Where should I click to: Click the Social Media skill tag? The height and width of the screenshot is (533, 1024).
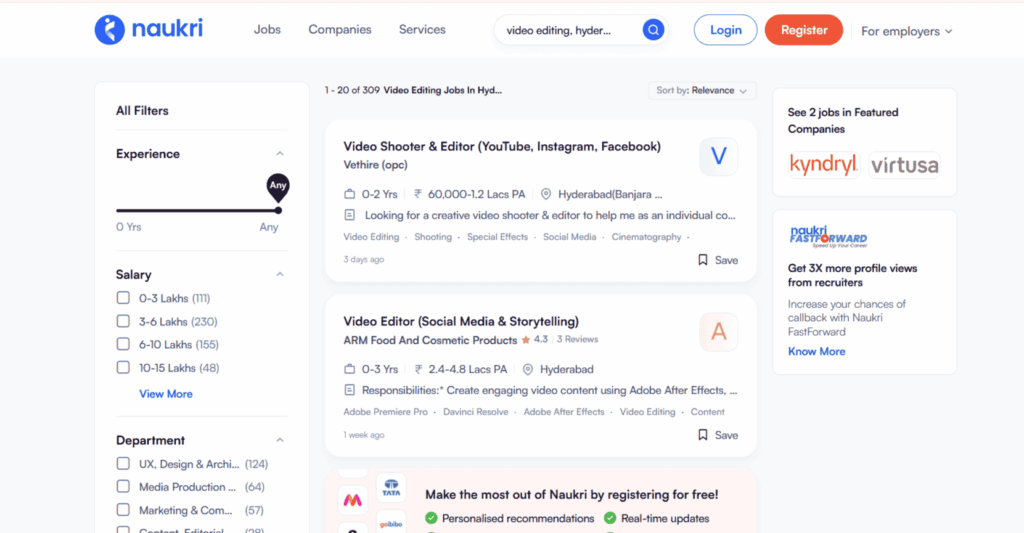coord(569,237)
